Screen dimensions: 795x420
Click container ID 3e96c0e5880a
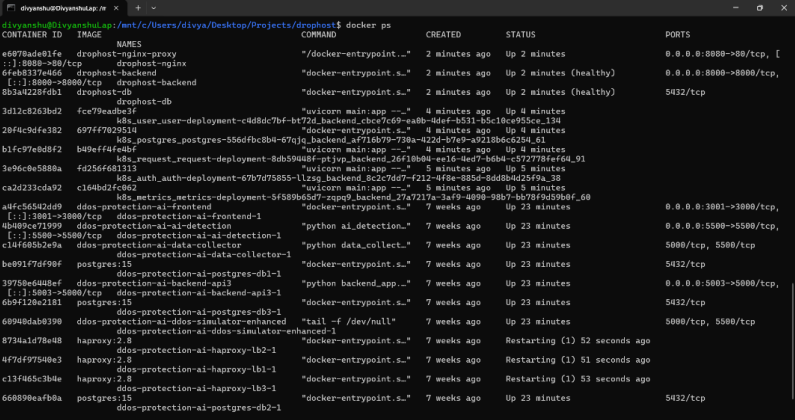coord(32,168)
